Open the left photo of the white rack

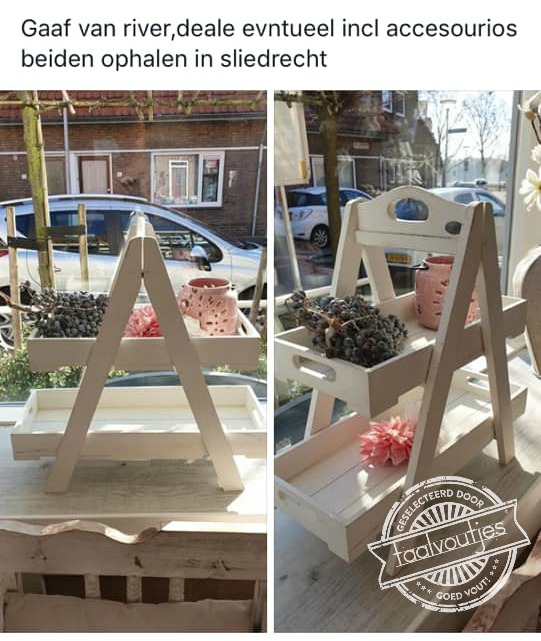(x=133, y=361)
